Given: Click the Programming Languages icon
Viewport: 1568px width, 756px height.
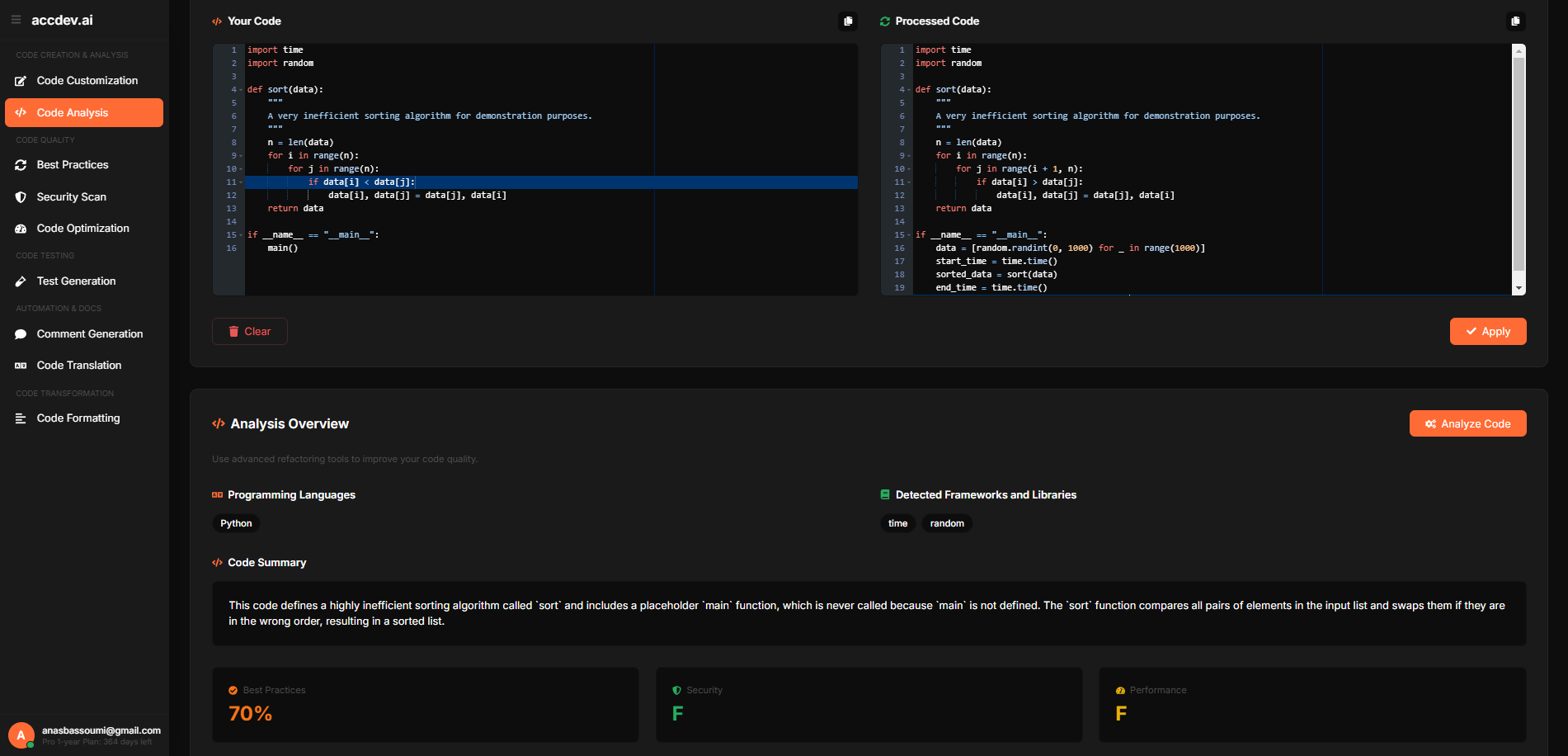Looking at the screenshot, I should click(218, 495).
